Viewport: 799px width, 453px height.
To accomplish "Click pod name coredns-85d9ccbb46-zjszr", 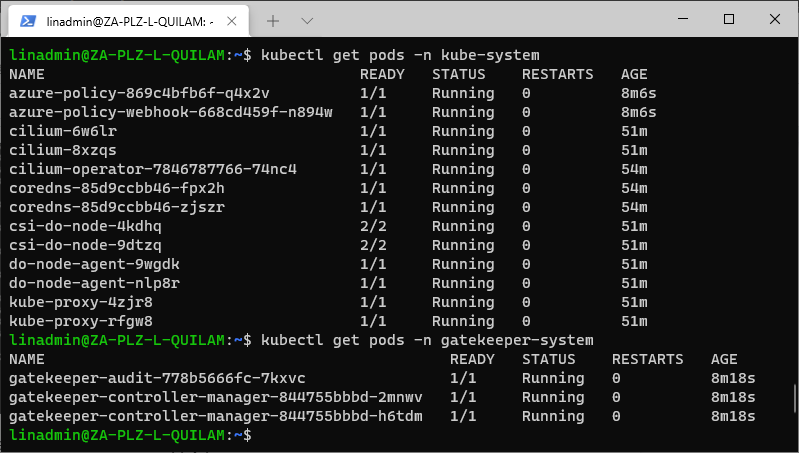I will point(117,207).
